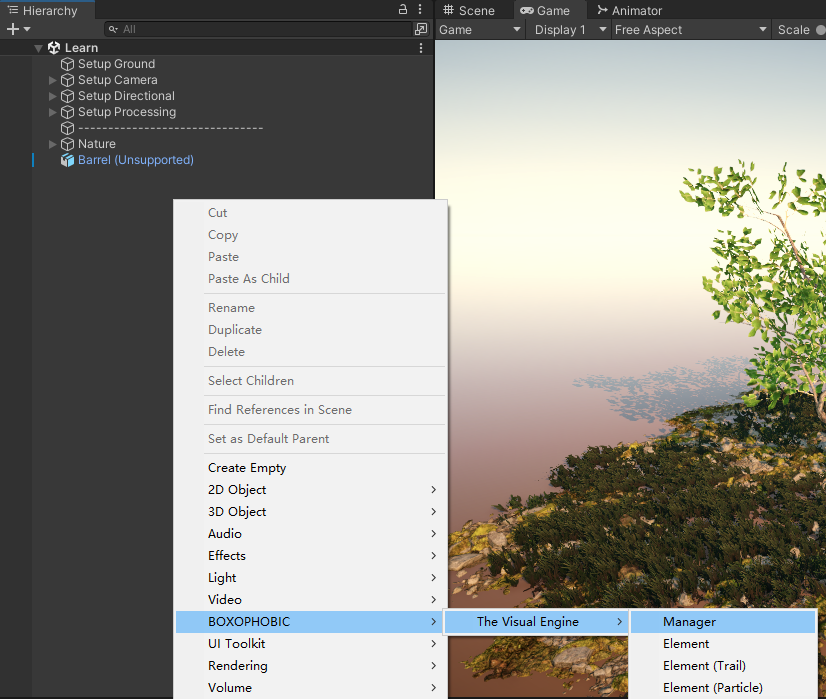Screen dimensions: 826x699
Task: Open the BOXOPHOBIC submenu
Action: [312, 622]
